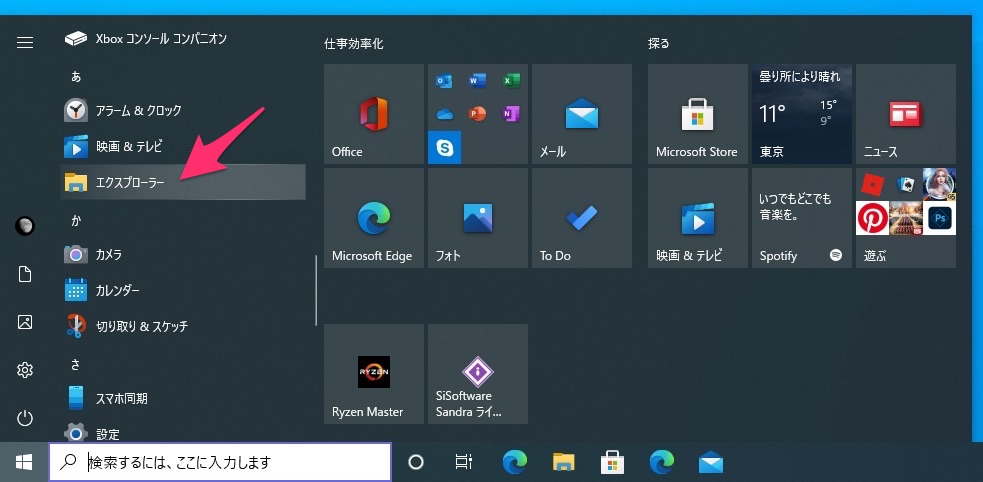Launch the Microsoft Edge tile
Viewport: 983px width, 482px height.
pos(374,217)
